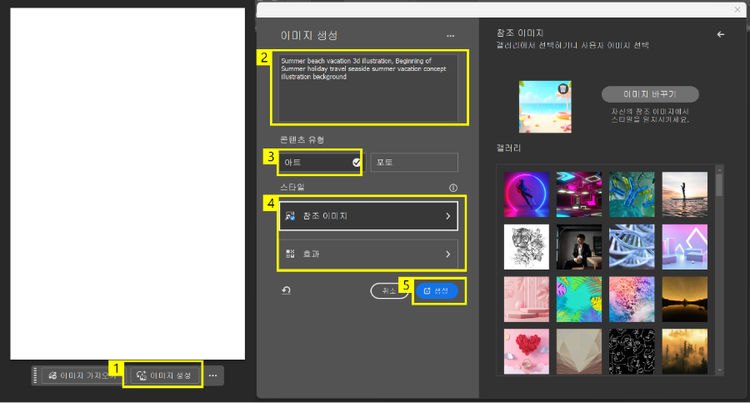
Task: Select the beige paper polygon gallery image
Action: point(579,351)
